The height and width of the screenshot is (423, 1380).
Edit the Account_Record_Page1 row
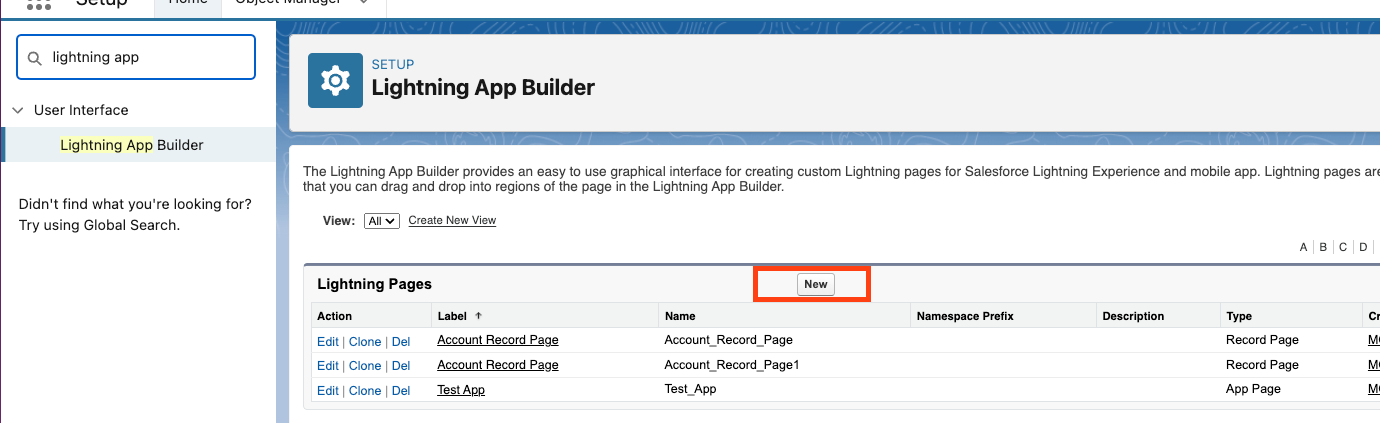[x=328, y=366]
